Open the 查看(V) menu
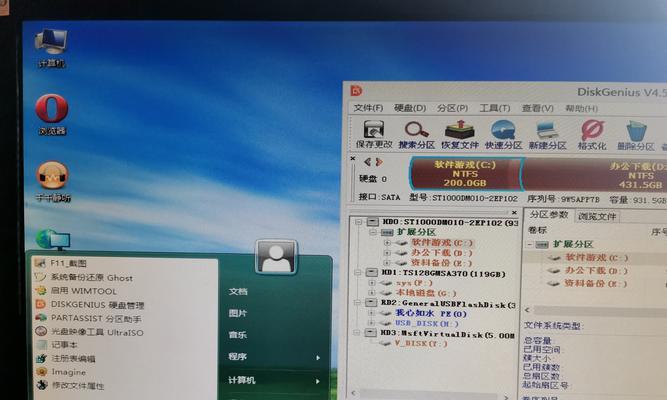The height and width of the screenshot is (400, 667). click(x=538, y=109)
